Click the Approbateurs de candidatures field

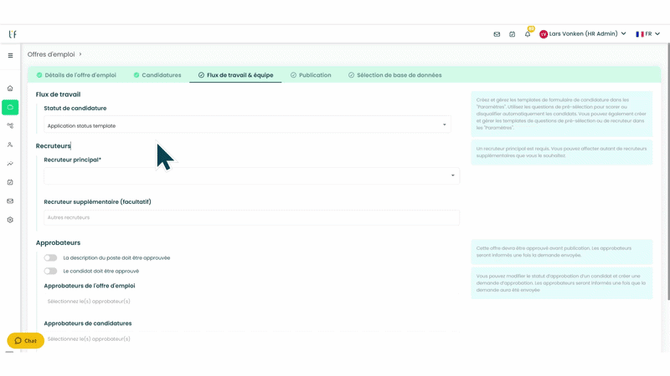coord(252,339)
